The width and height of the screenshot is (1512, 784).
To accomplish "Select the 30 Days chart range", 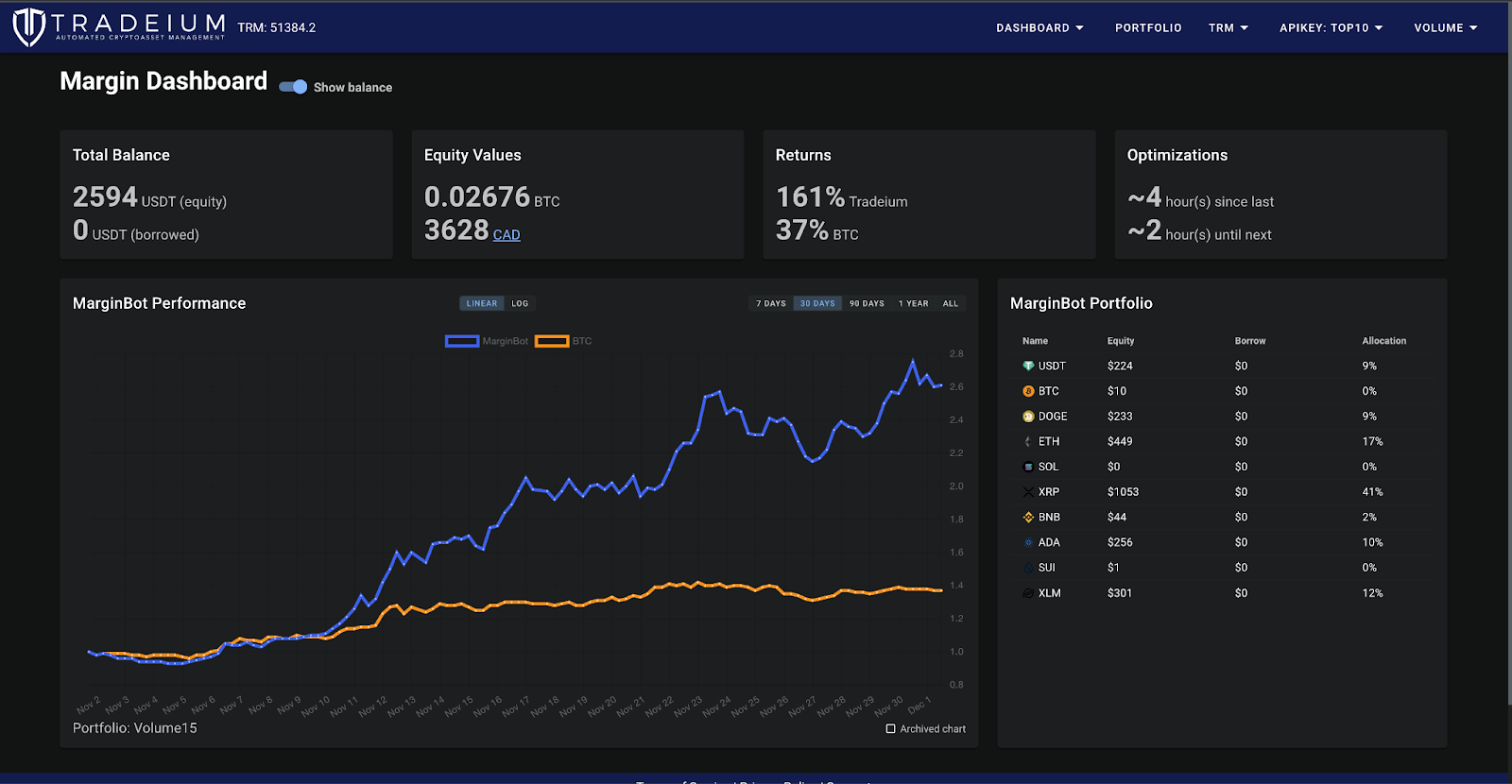I will (x=817, y=303).
